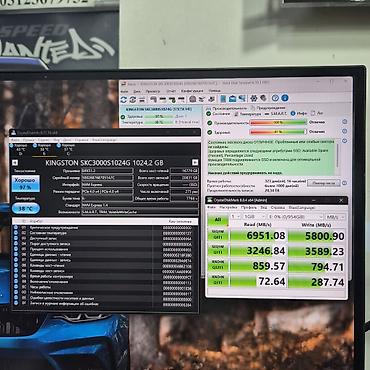This screenshot has height=370, width=370.
Task: Click the All benchmark button
Action: pos(218,220)
